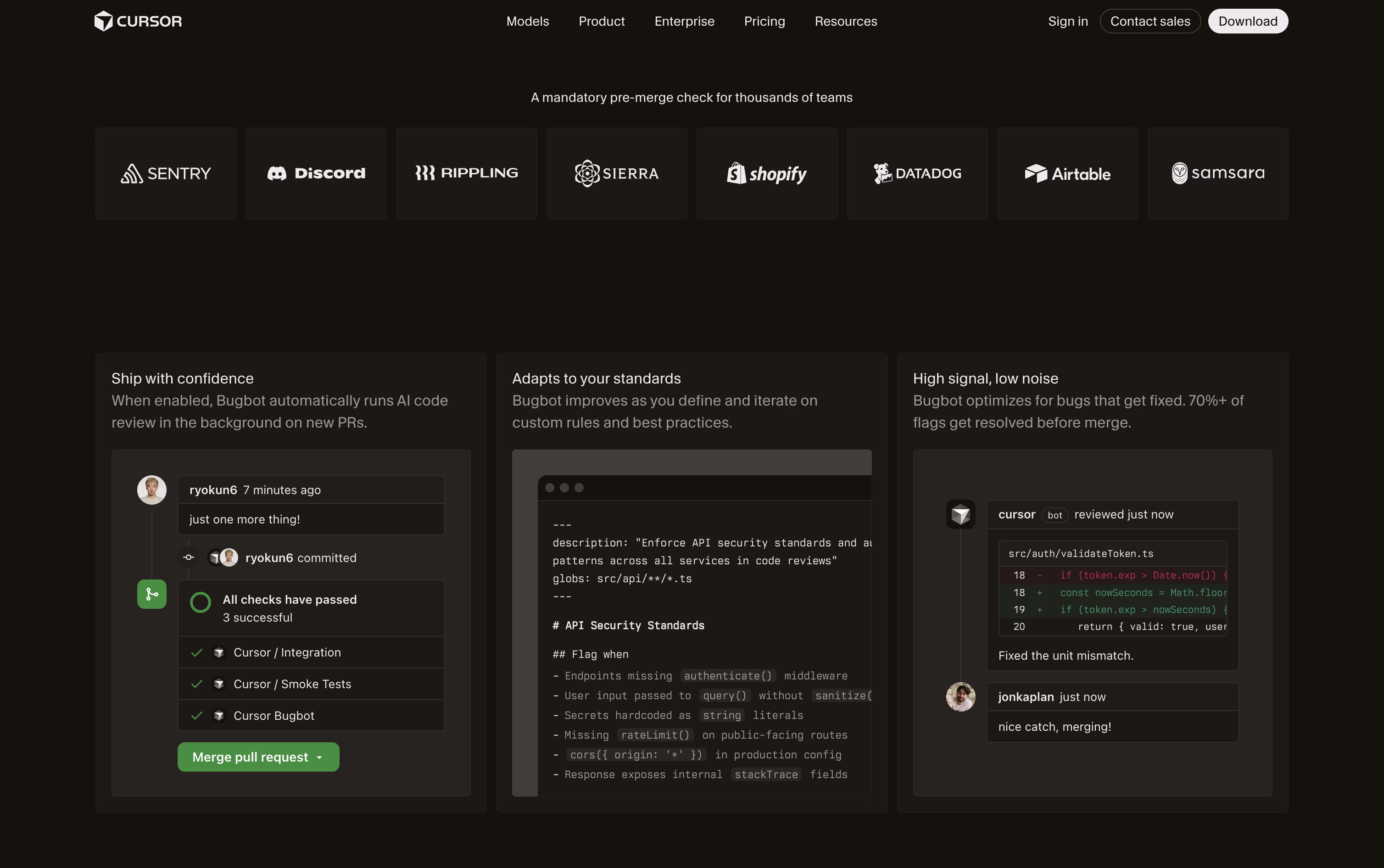This screenshot has height=868, width=1384.
Task: Click the third window dot in the code editor
Action: click(x=579, y=488)
